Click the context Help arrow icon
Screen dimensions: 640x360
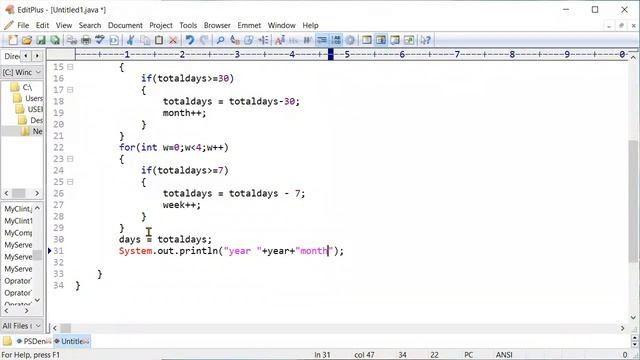tap(425, 40)
